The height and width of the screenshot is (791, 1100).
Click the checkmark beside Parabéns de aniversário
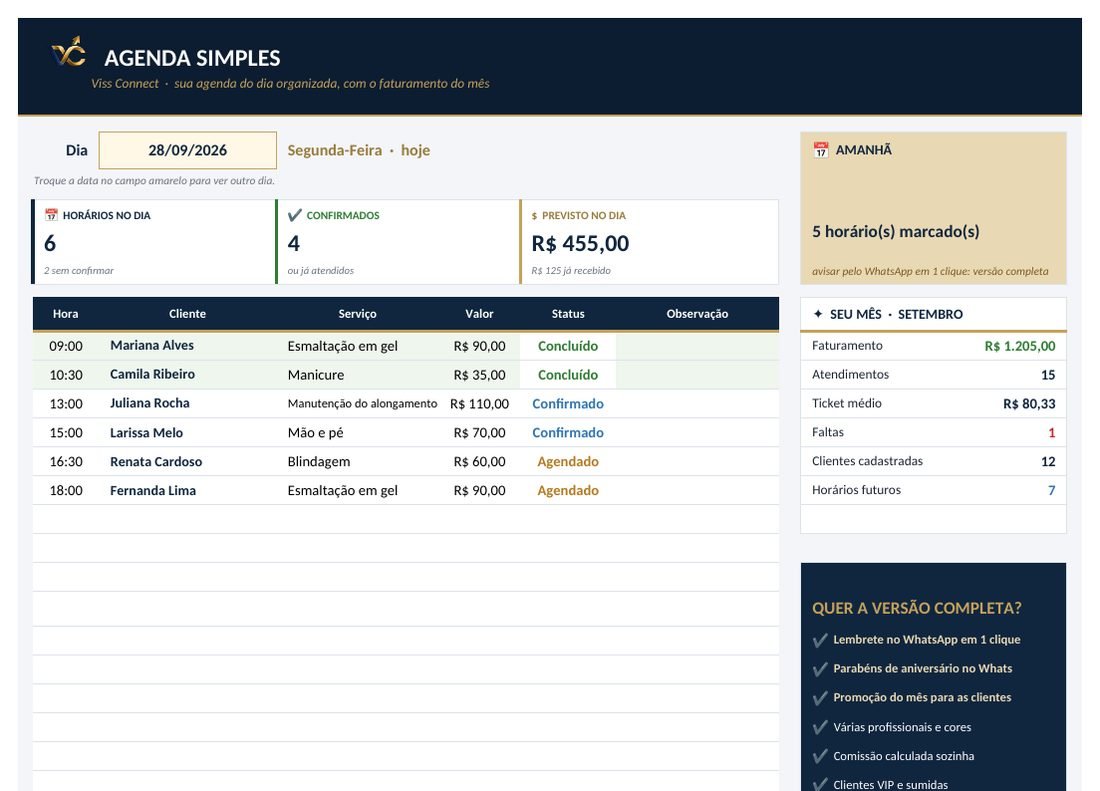tap(820, 669)
